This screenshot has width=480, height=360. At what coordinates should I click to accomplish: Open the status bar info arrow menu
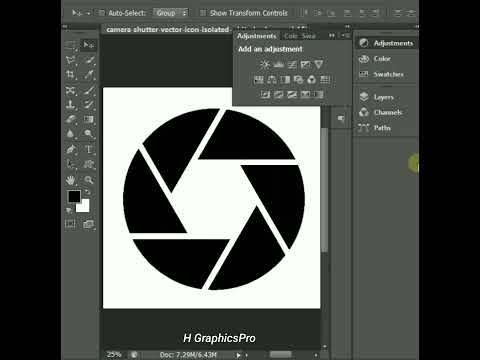tap(239, 355)
